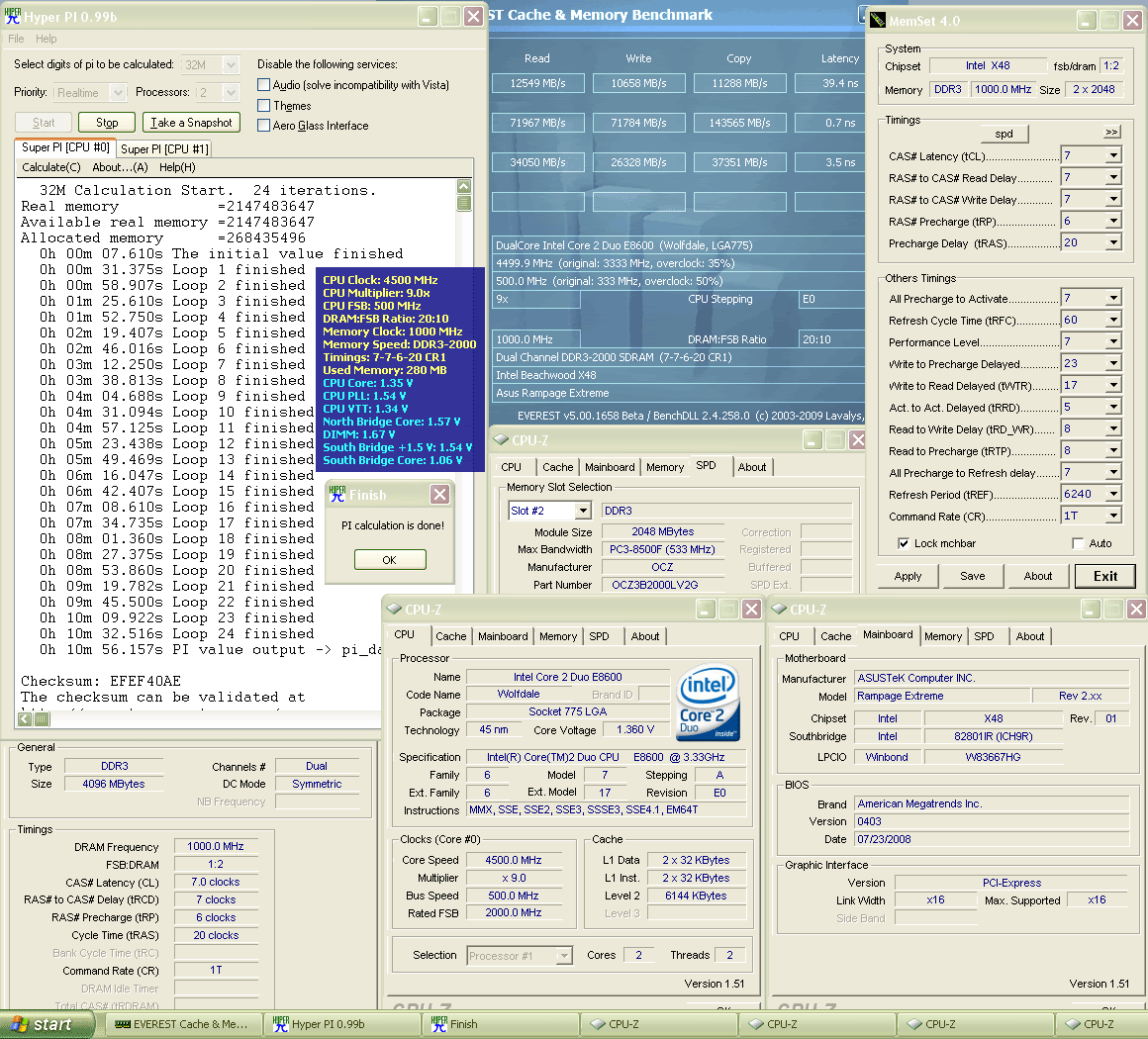Switch to Mainboard tab in CPU-Z processor window

tap(503, 636)
